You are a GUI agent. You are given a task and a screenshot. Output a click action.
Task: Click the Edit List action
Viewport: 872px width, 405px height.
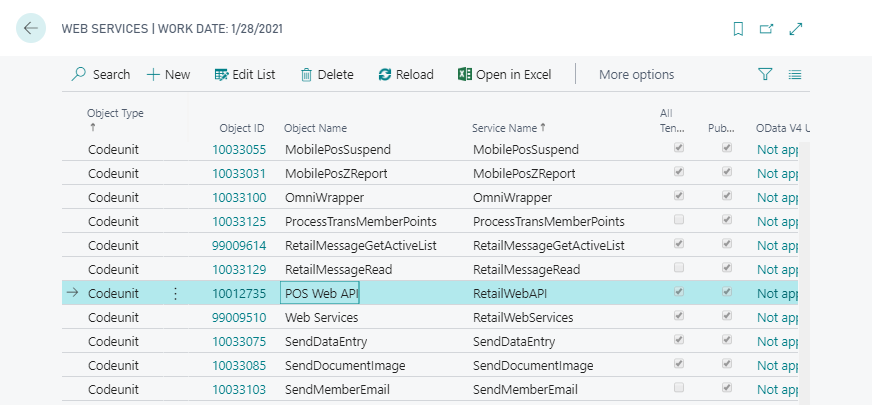pyautogui.click(x=245, y=74)
